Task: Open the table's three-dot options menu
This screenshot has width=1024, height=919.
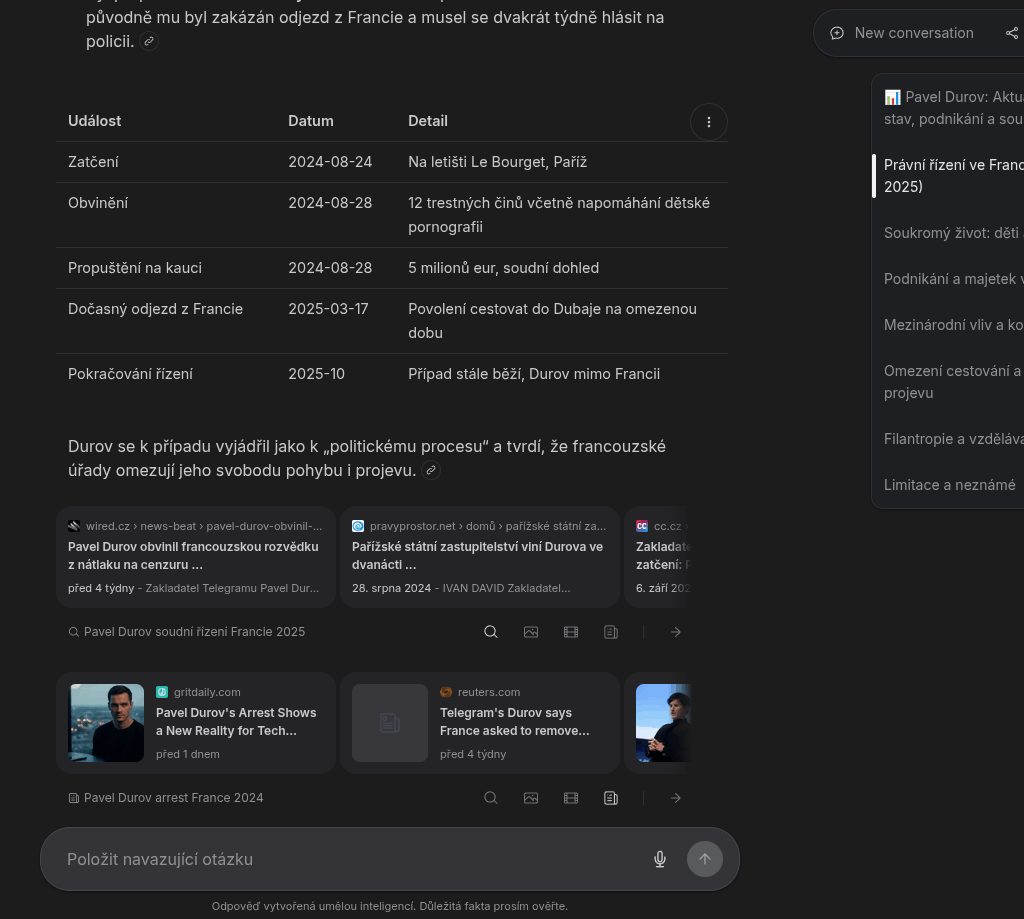Action: tap(709, 122)
